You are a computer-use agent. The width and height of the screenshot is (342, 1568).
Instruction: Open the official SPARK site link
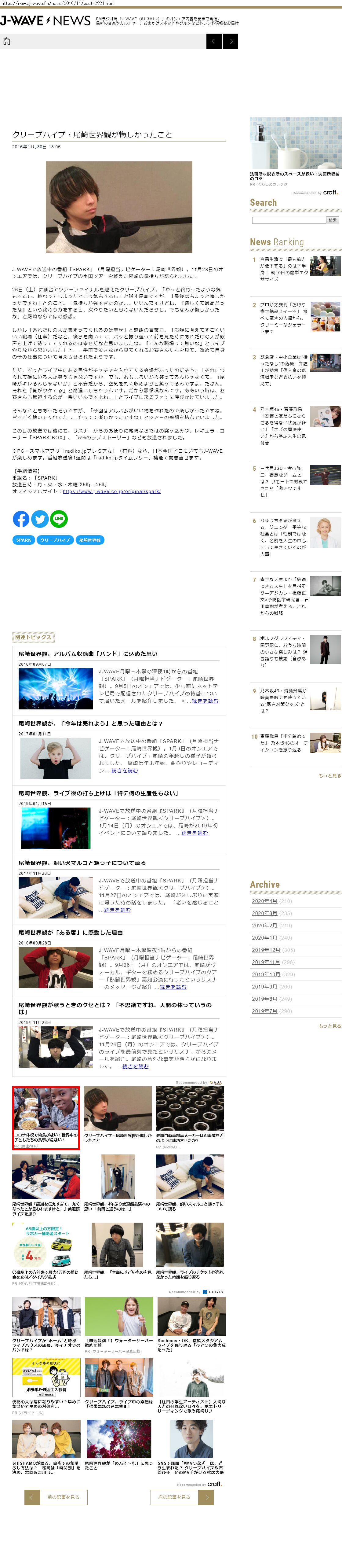coord(111,491)
